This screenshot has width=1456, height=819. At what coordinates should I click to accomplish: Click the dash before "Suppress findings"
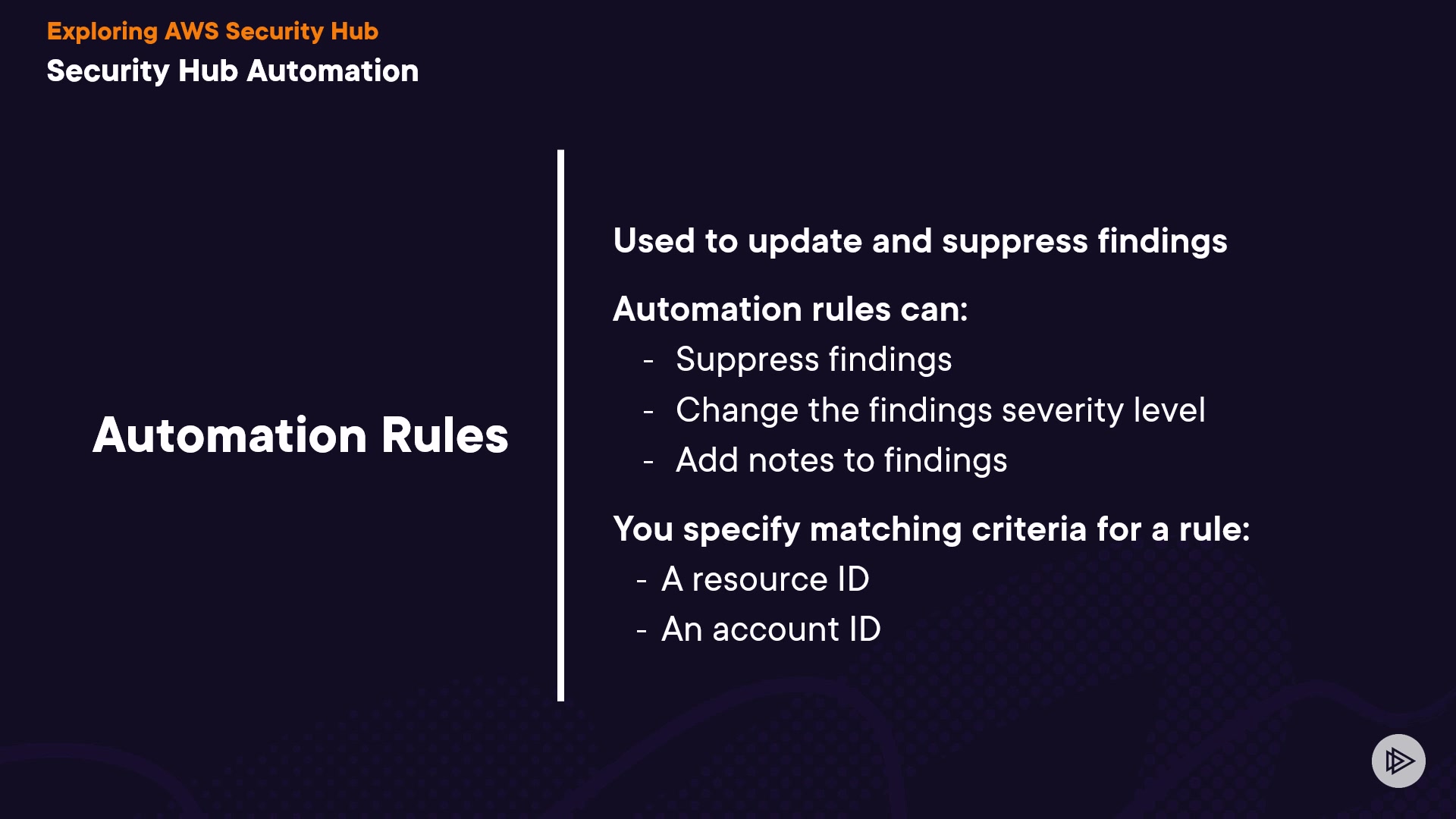[x=648, y=361]
